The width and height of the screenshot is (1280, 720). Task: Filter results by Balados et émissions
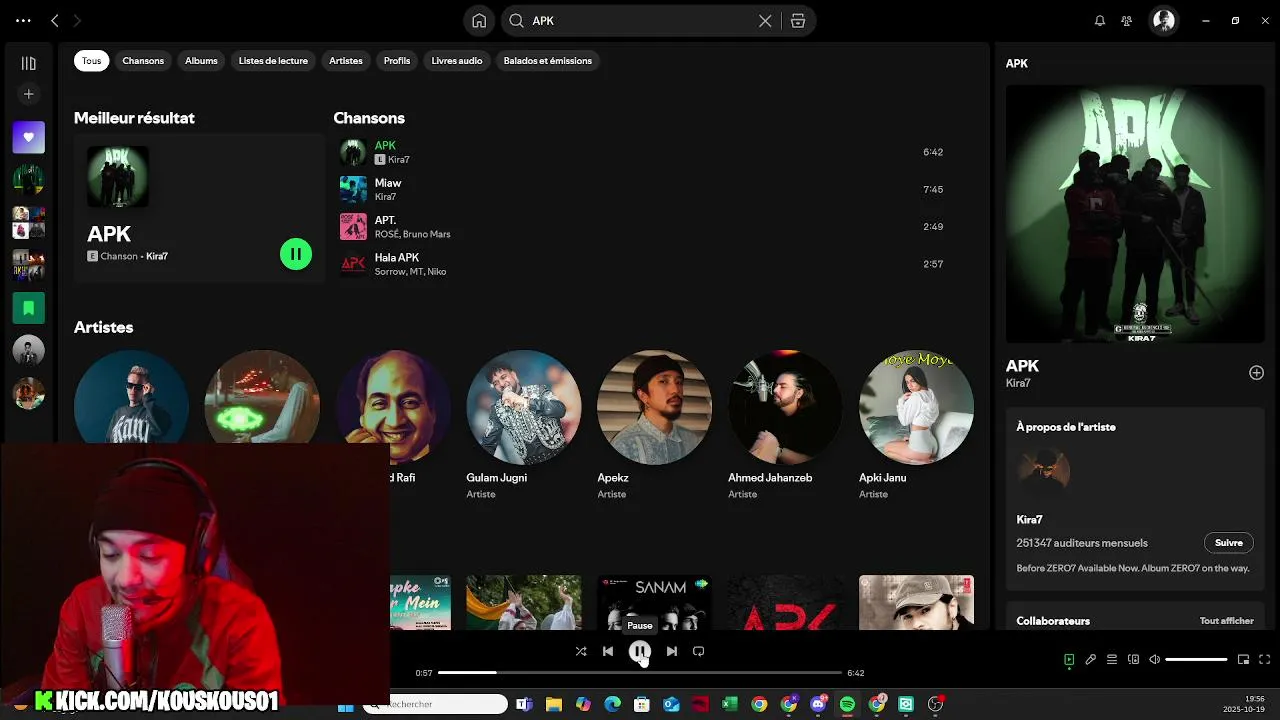[x=548, y=61]
